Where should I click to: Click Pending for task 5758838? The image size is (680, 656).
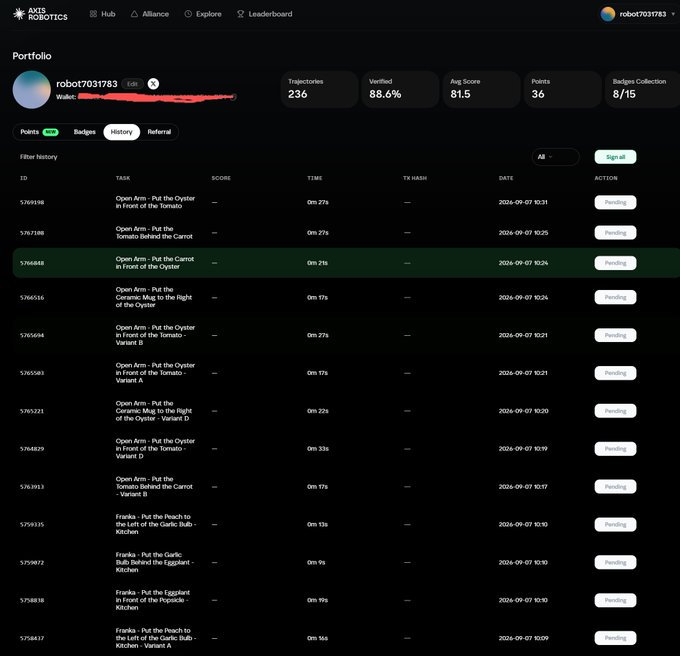(615, 600)
